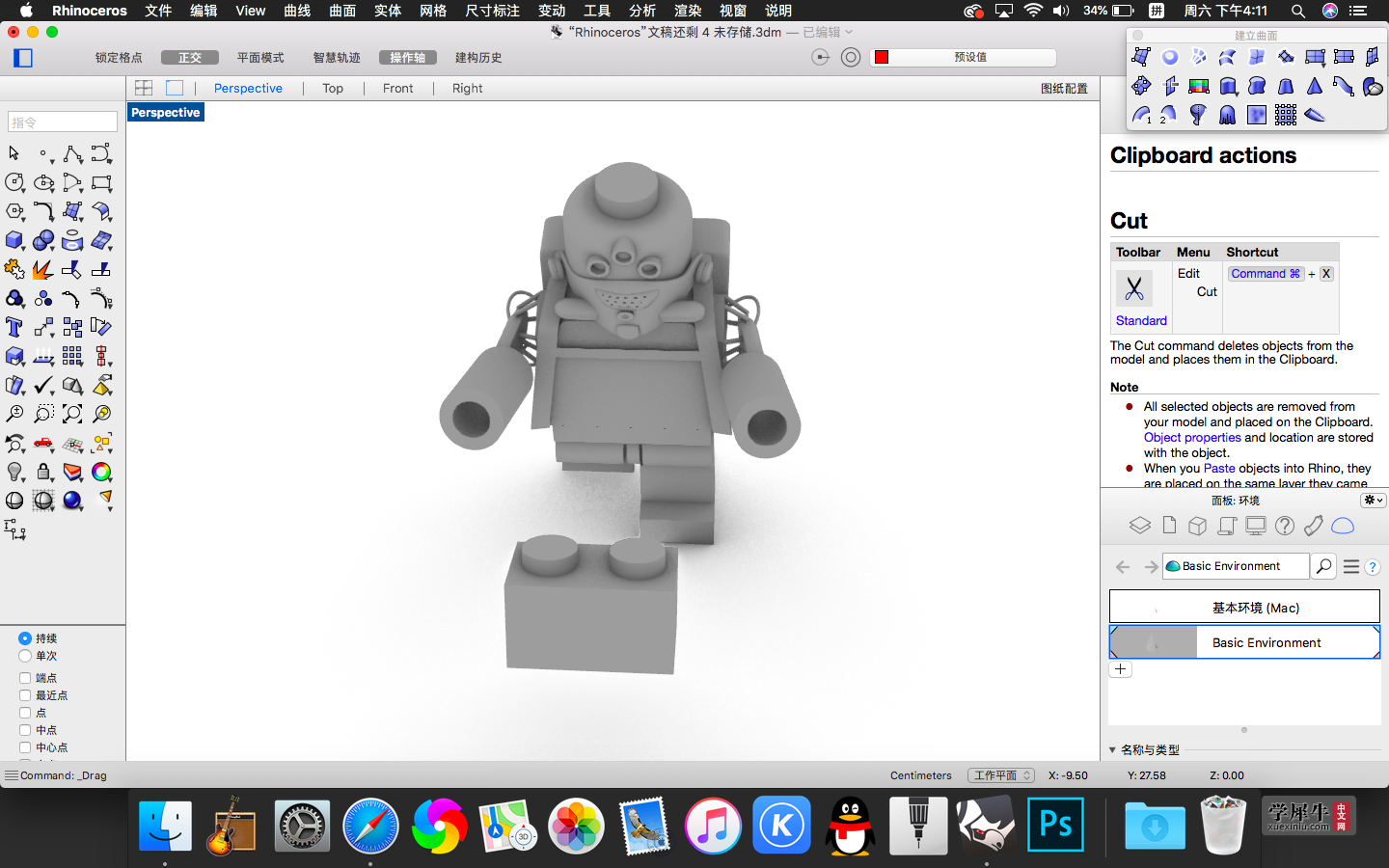Toggle the 操作轴 gumball button

tap(408, 58)
